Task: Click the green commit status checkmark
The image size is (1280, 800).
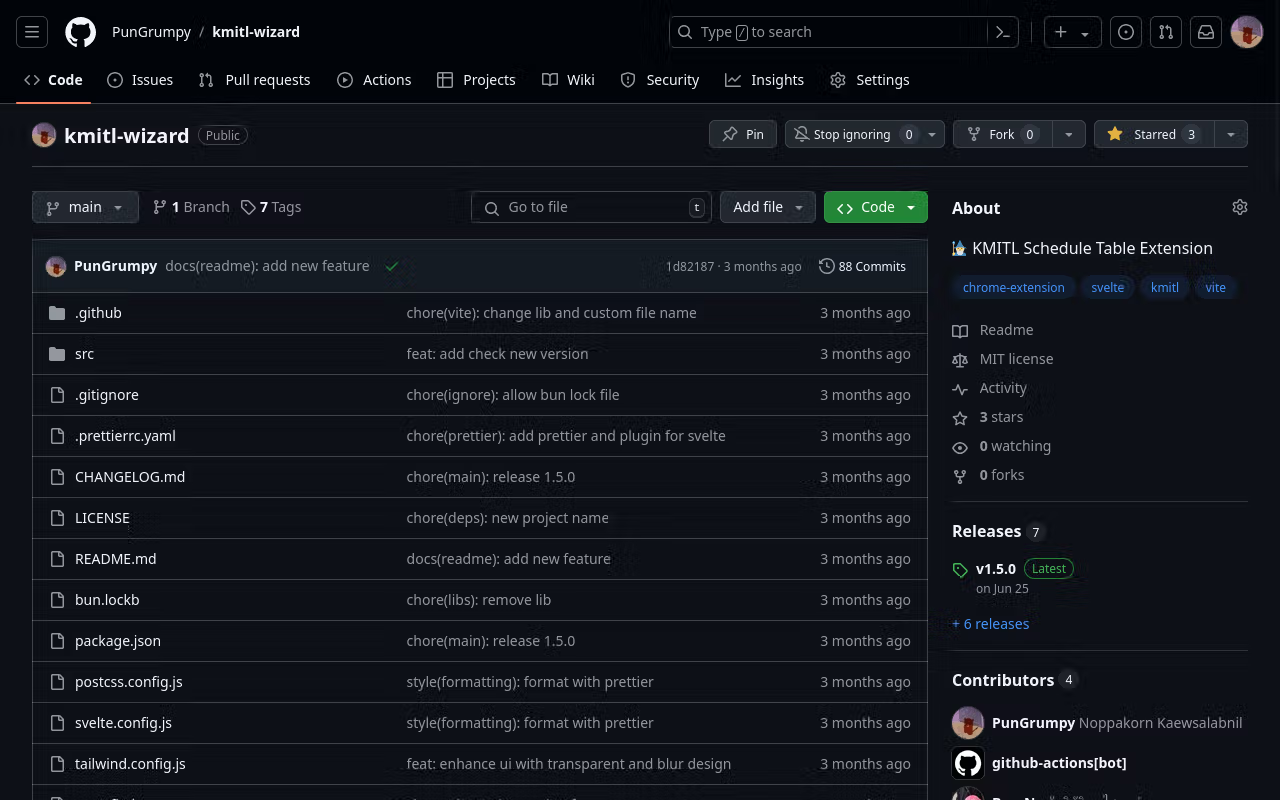Action: coord(392,266)
